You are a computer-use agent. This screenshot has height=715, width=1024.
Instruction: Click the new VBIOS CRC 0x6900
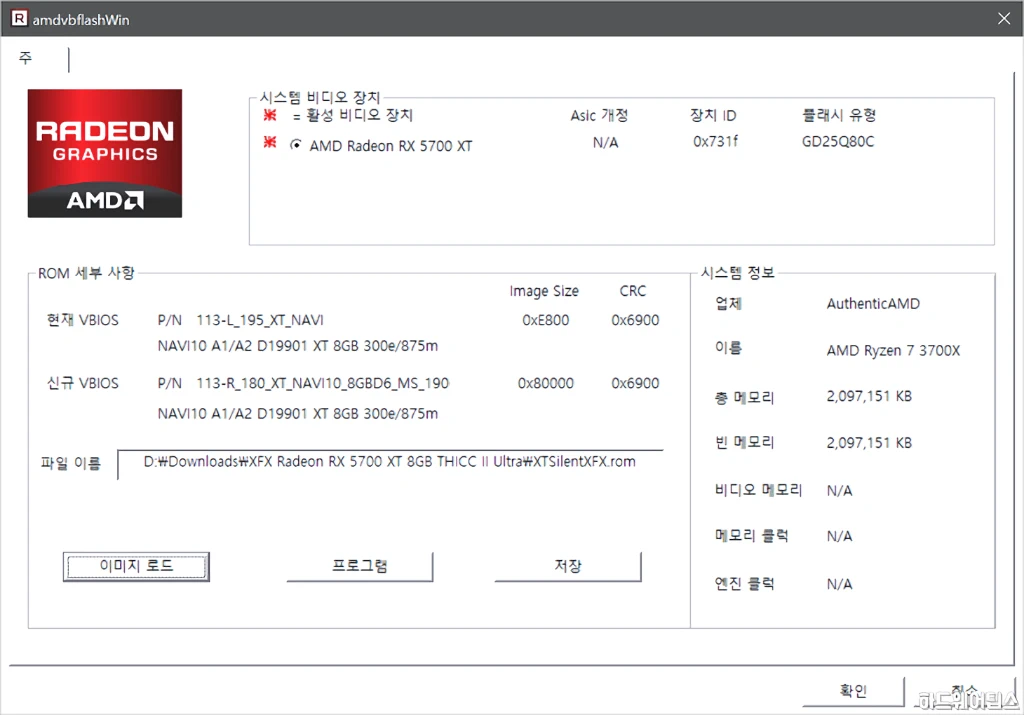(635, 383)
